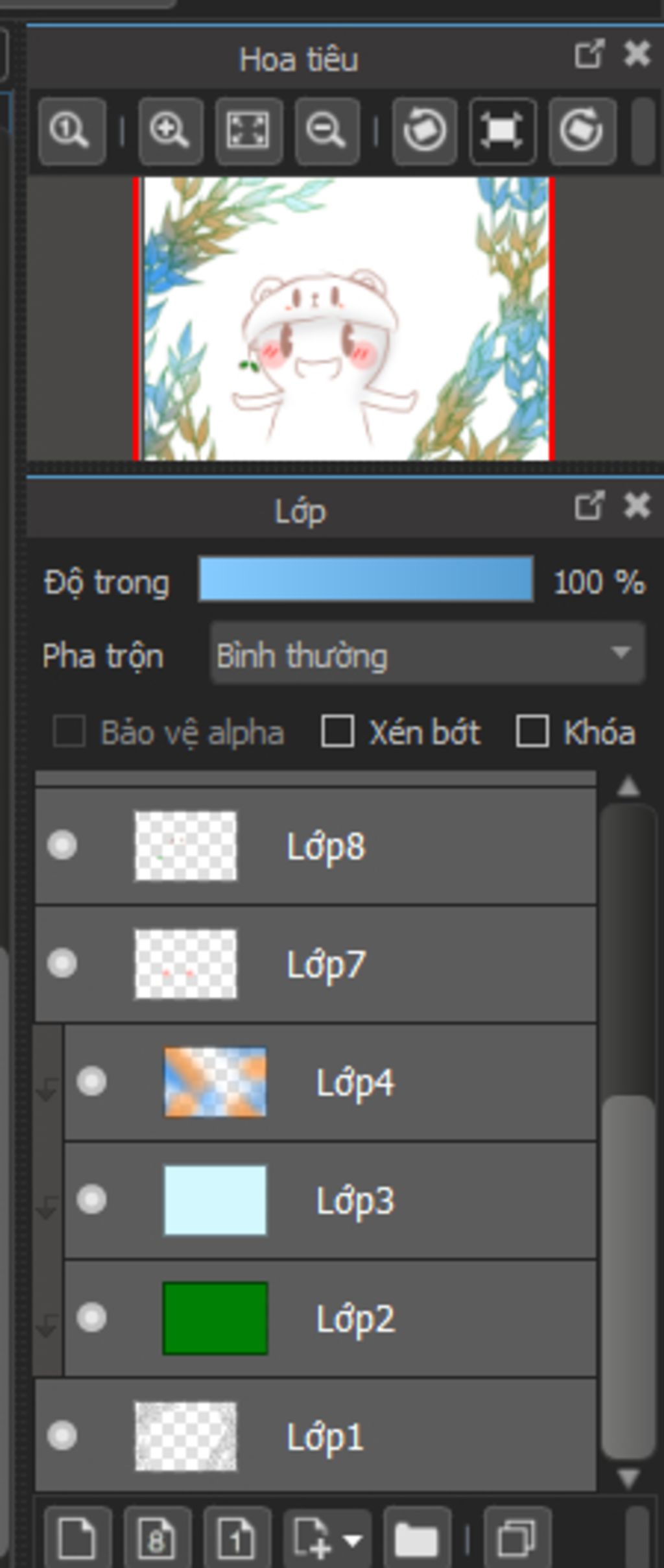Click the Độ trong opacity slider
The width and height of the screenshot is (664, 1568).
pyautogui.click(x=366, y=580)
